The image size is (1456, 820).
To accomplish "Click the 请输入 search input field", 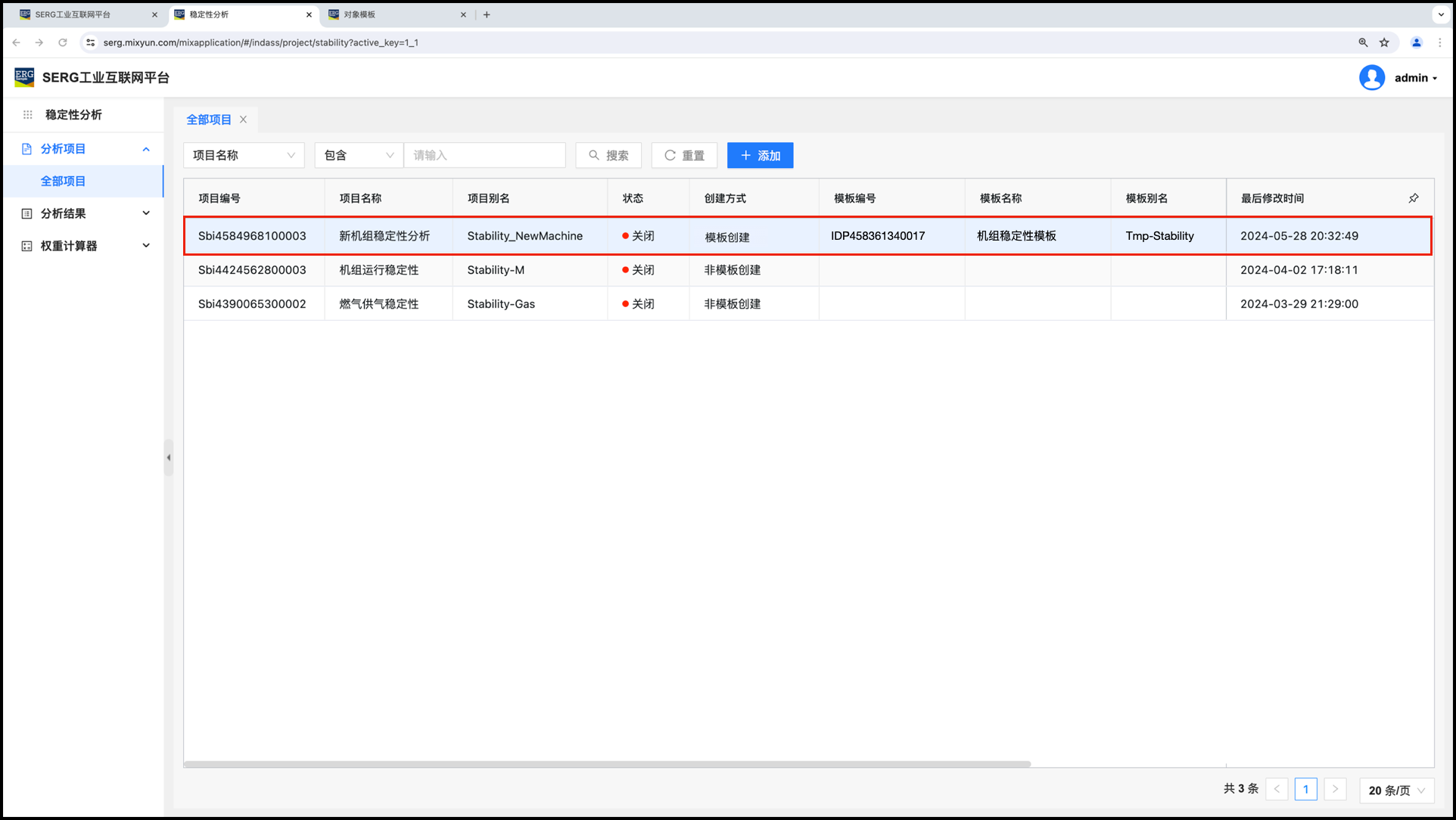I will [484, 155].
